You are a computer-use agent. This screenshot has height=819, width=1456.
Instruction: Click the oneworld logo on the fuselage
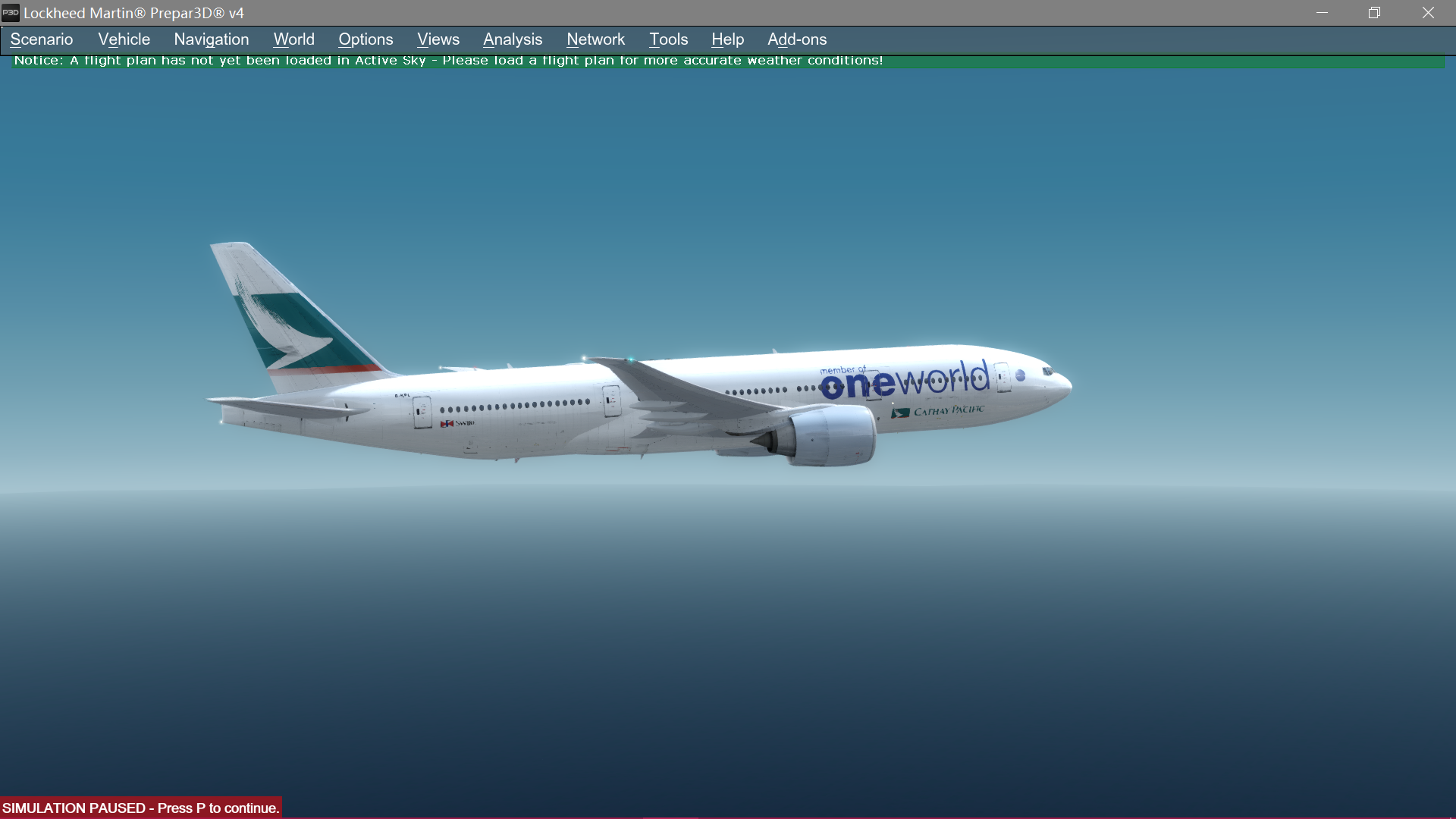905,379
